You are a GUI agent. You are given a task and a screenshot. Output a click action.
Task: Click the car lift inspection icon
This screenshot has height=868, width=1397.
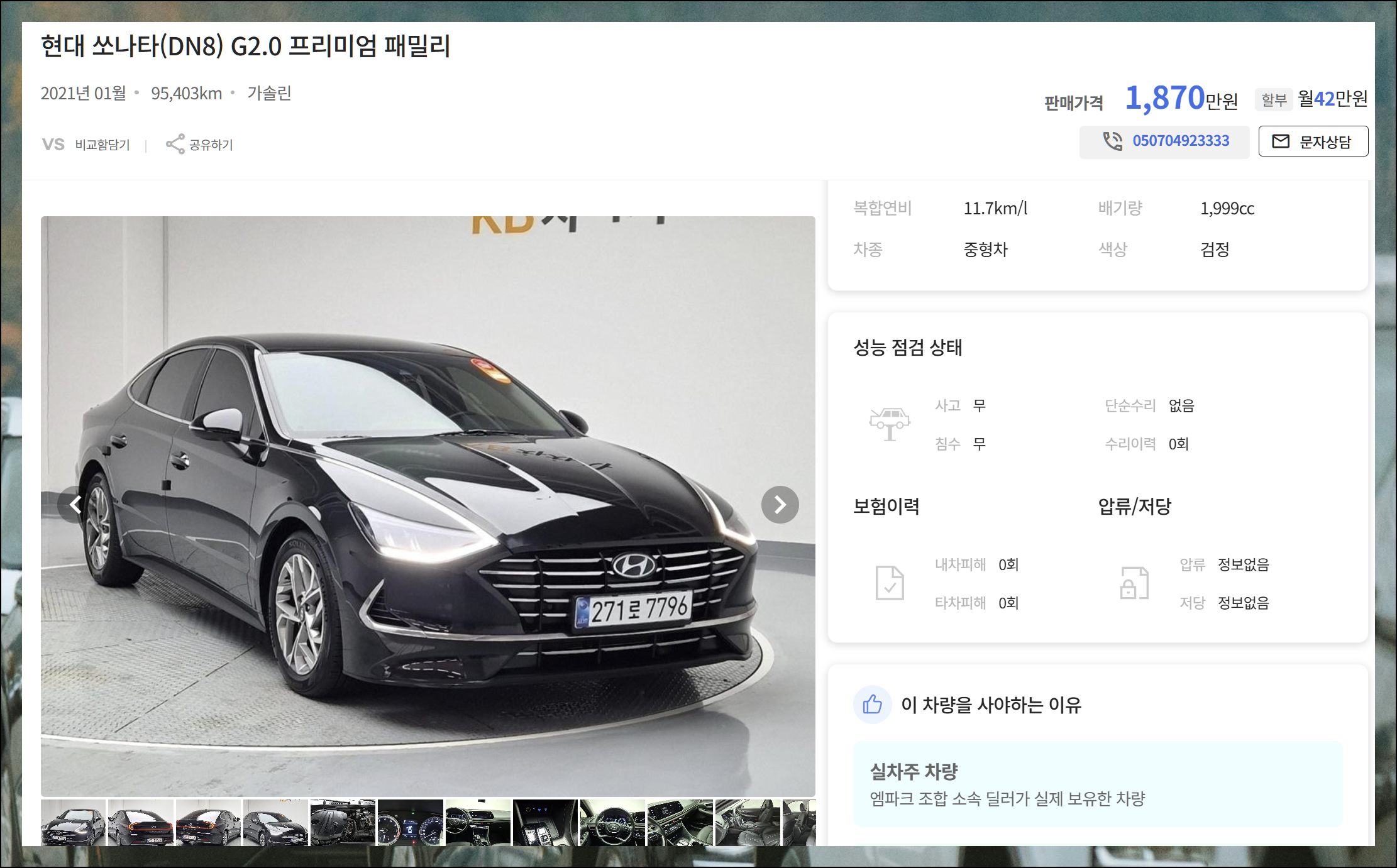tap(890, 424)
